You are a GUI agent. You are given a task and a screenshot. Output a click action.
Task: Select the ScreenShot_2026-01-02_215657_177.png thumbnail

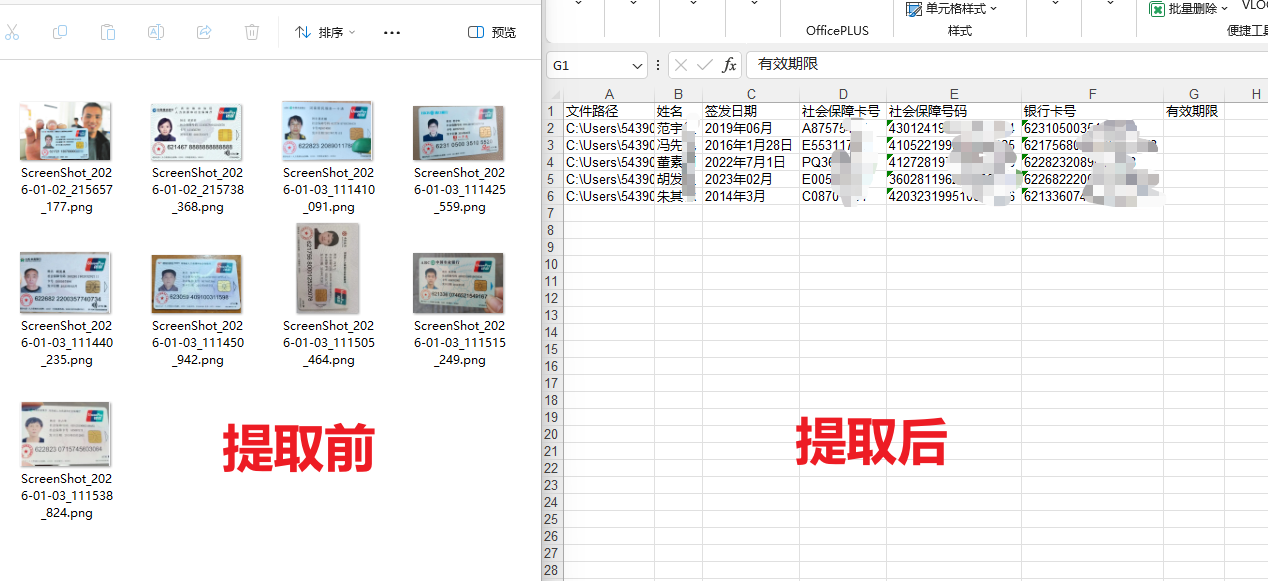[65, 130]
